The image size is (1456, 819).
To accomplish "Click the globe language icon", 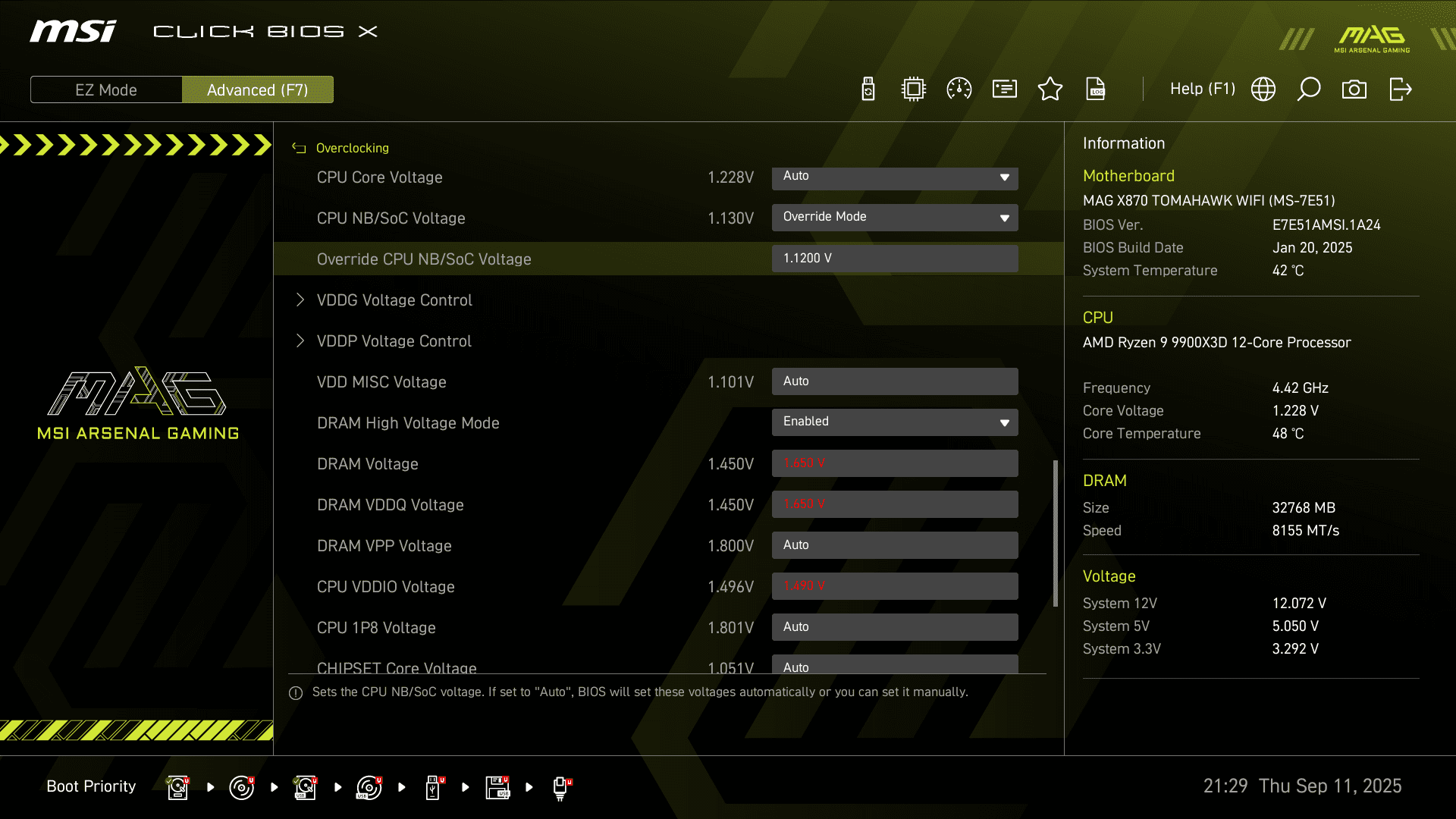I will 1263,89.
